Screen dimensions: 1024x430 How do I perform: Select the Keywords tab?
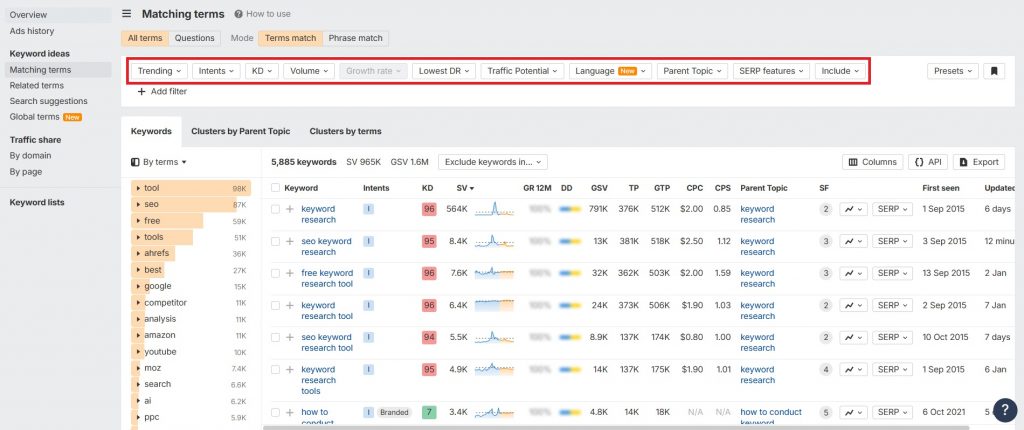tap(151, 131)
